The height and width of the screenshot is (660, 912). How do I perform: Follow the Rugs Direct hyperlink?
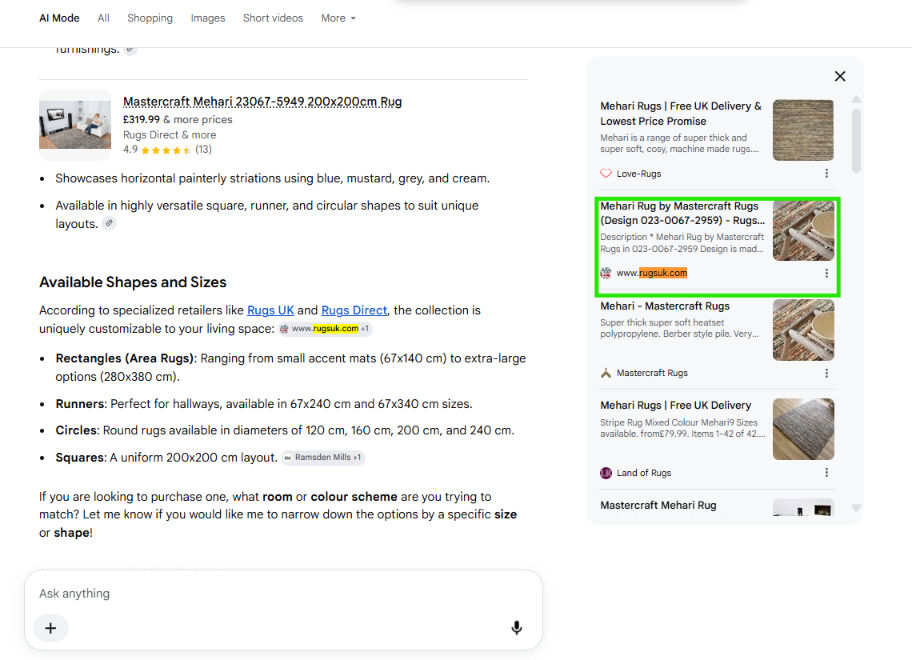pyautogui.click(x=354, y=311)
